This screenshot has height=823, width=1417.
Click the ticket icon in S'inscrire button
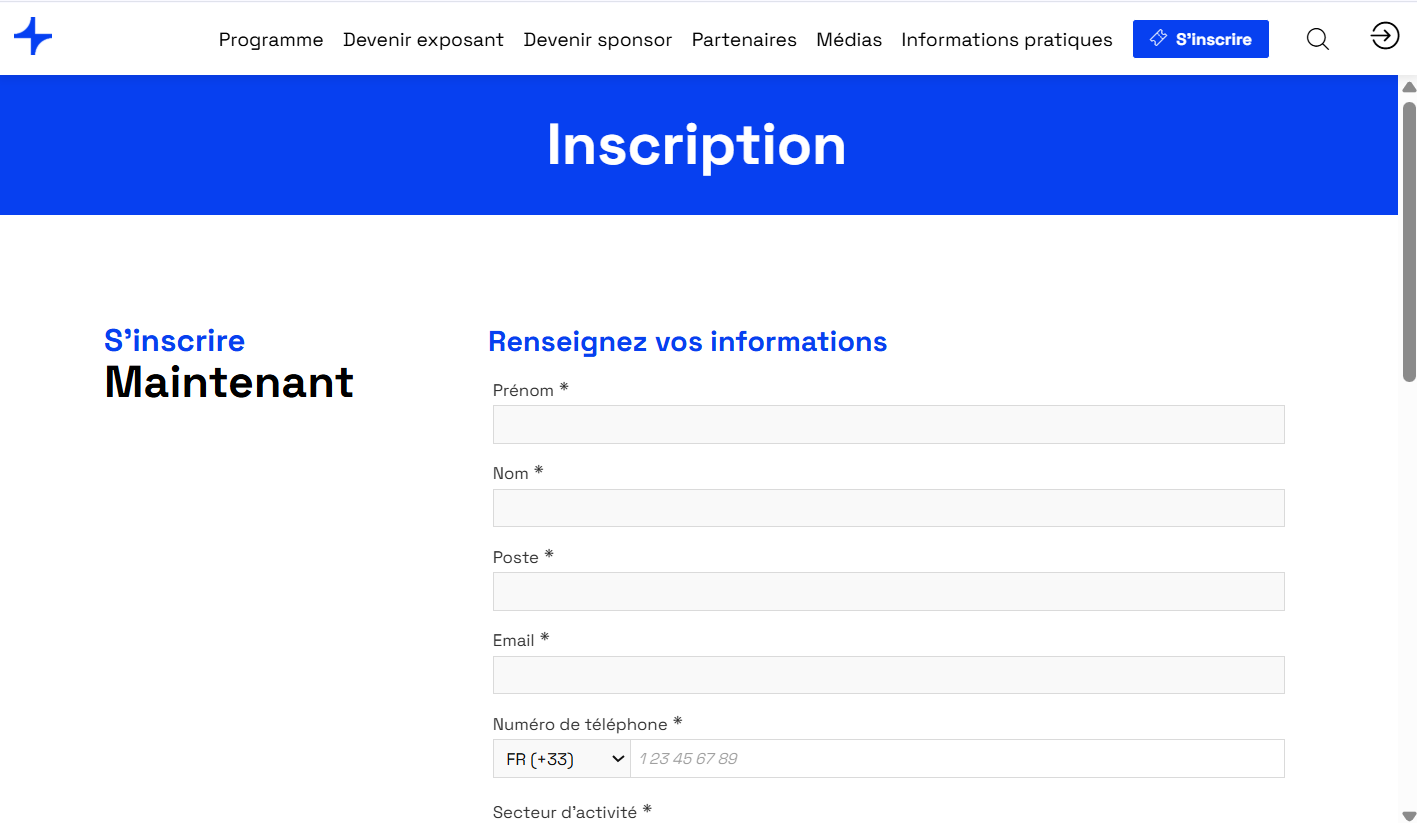(x=1158, y=38)
